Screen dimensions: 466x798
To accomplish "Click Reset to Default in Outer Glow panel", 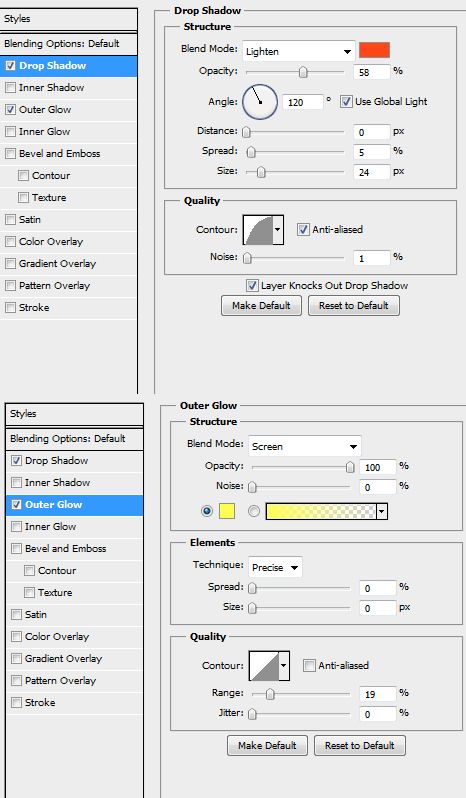I will pyautogui.click(x=360, y=746).
